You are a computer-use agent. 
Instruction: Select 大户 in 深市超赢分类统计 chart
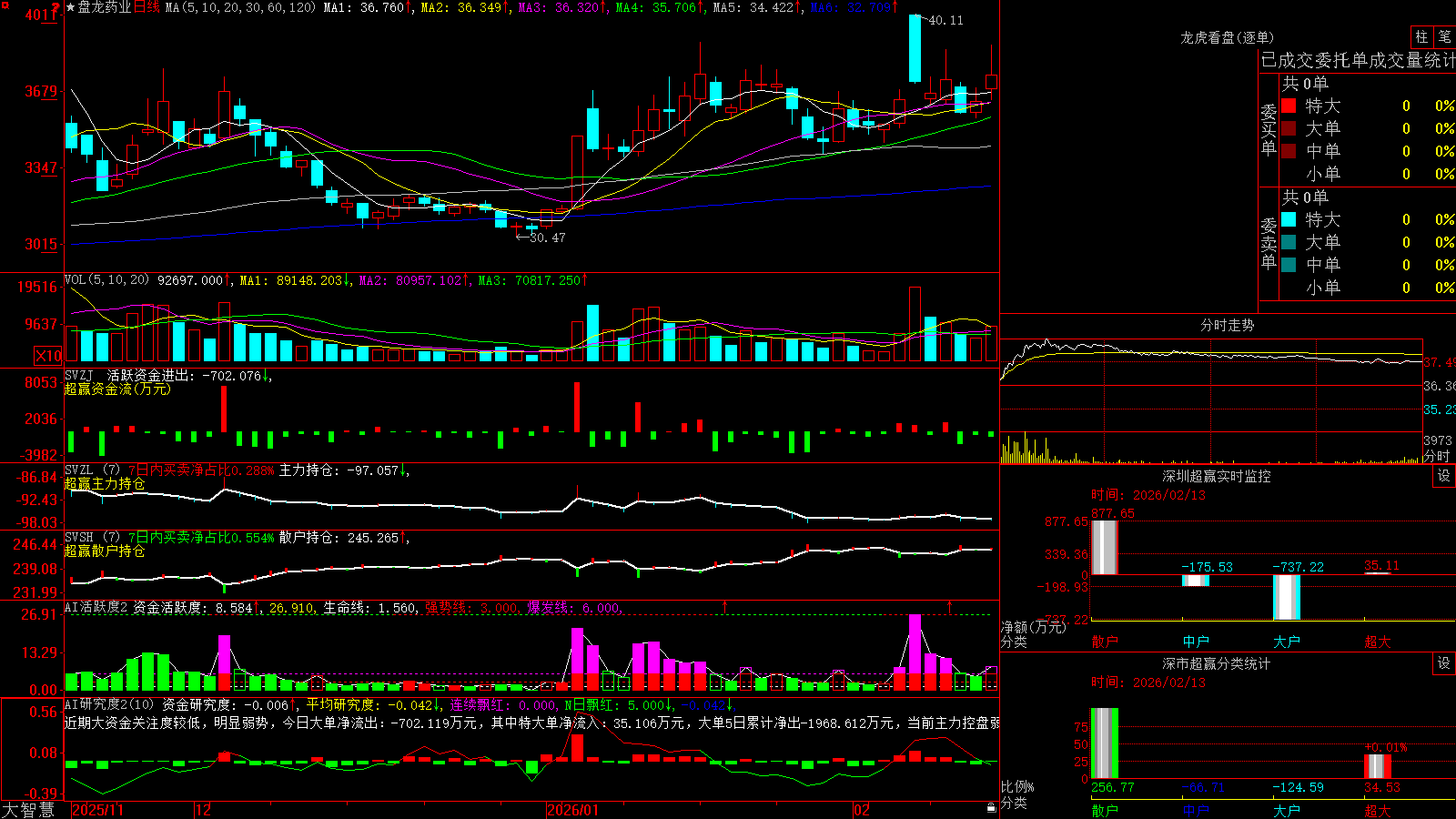click(x=1287, y=810)
